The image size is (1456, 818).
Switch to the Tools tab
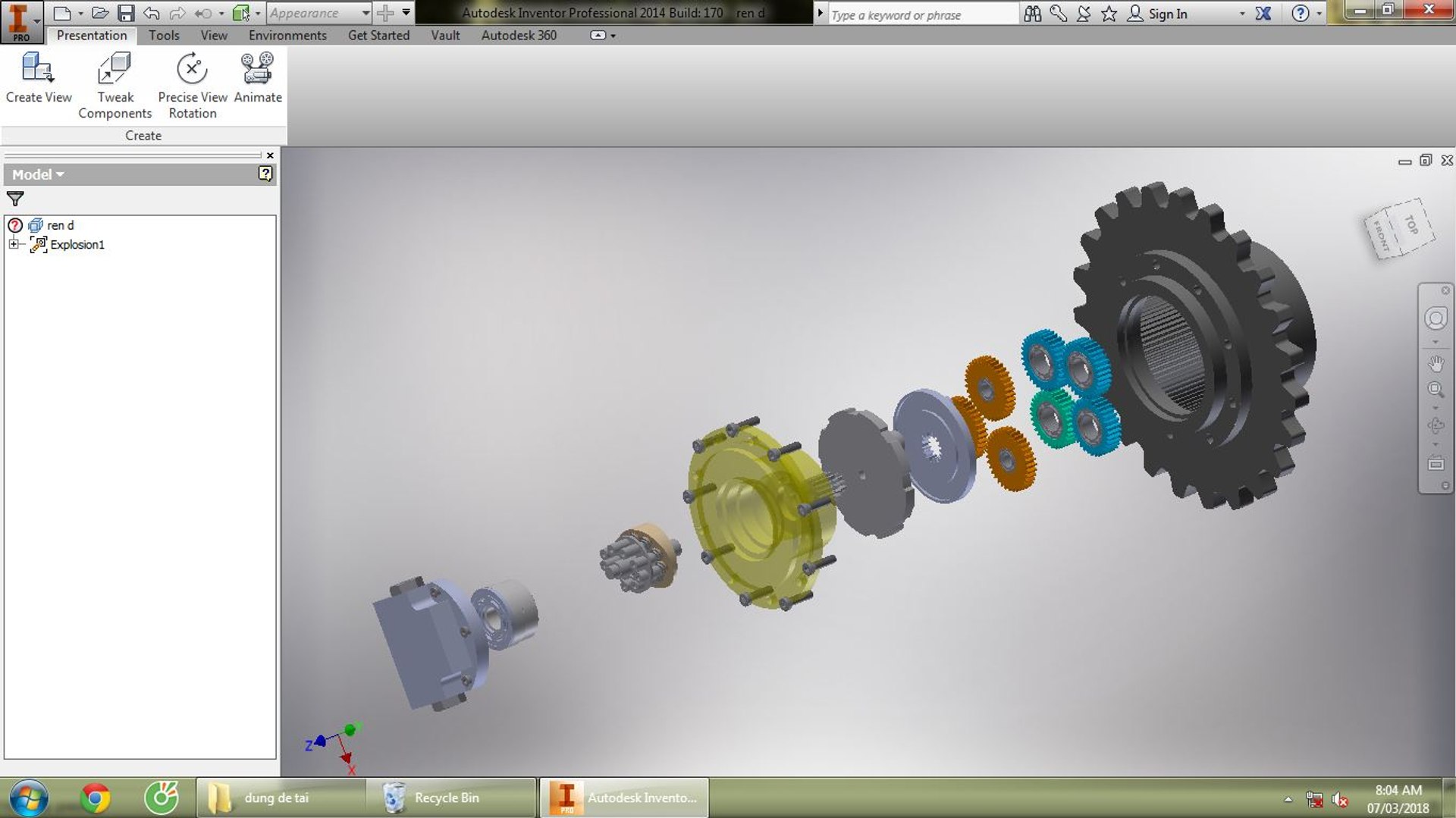[164, 35]
